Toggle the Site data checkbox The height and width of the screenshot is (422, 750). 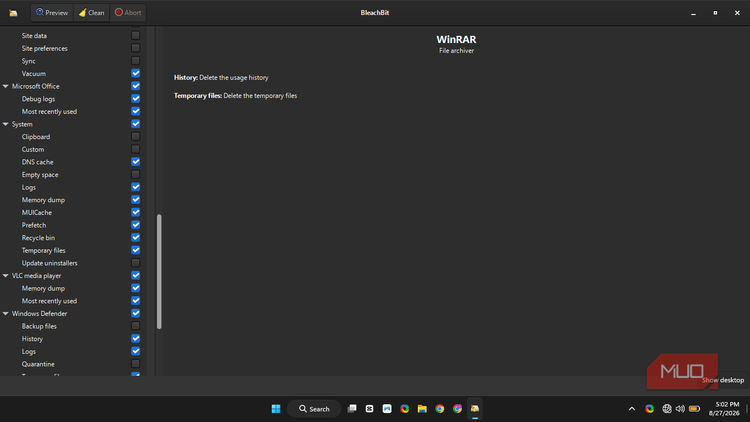pyautogui.click(x=136, y=35)
